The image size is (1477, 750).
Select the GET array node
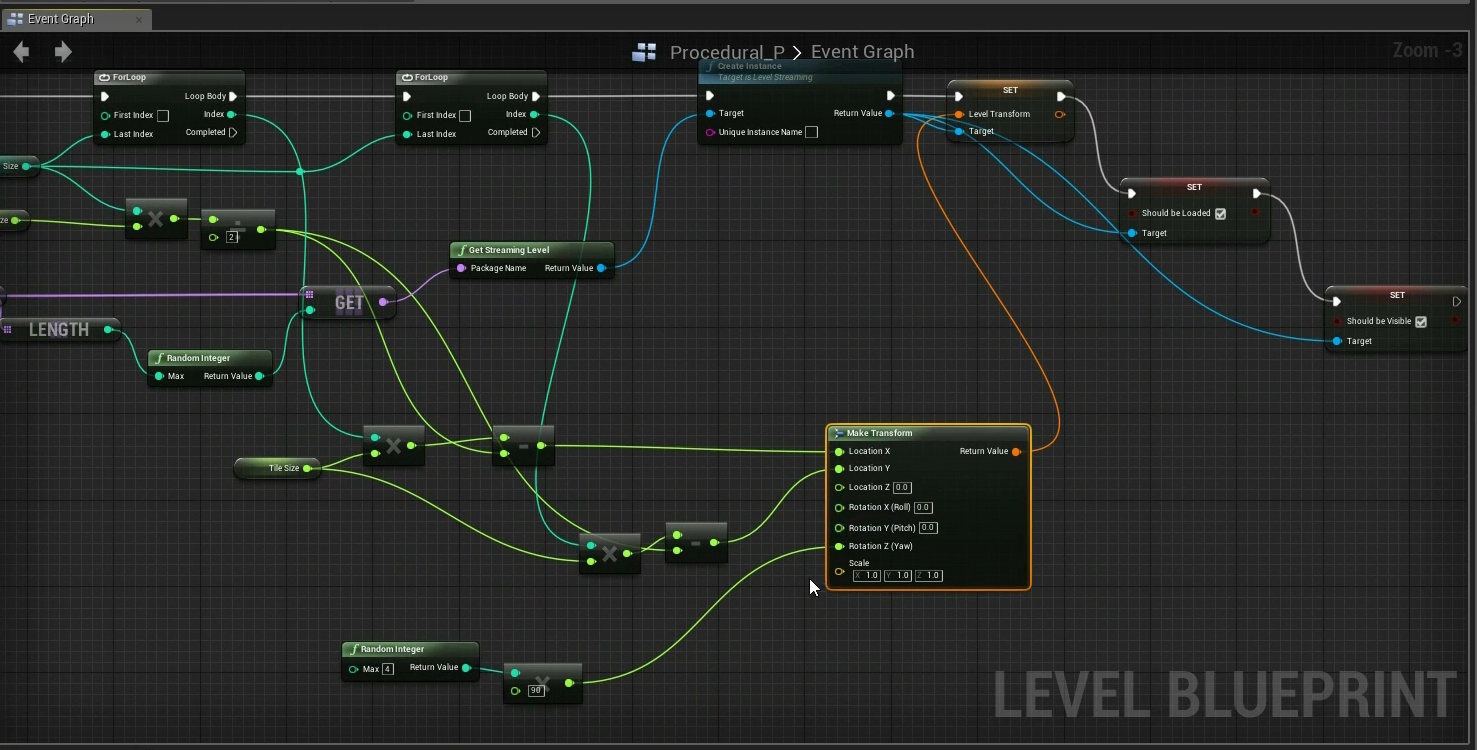349,303
